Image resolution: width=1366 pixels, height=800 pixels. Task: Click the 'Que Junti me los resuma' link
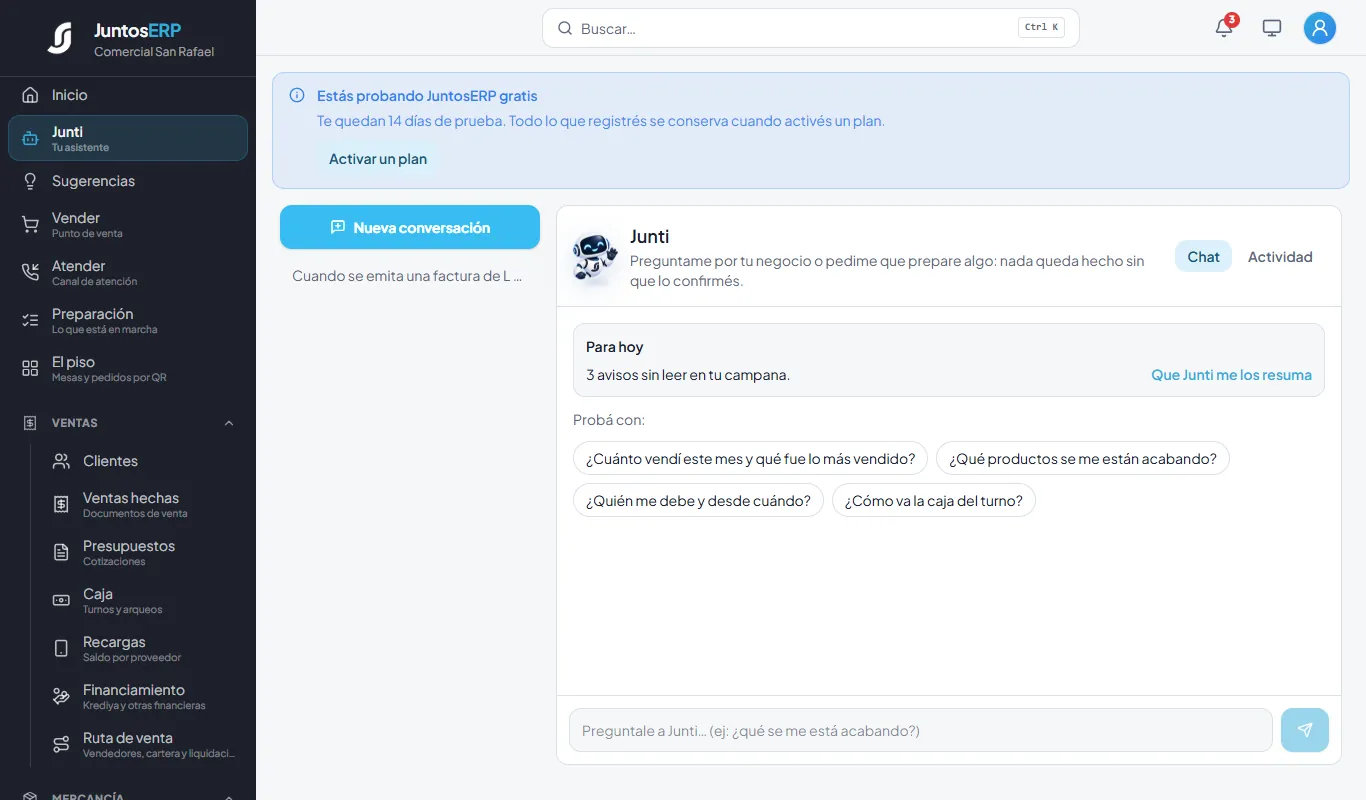1231,375
